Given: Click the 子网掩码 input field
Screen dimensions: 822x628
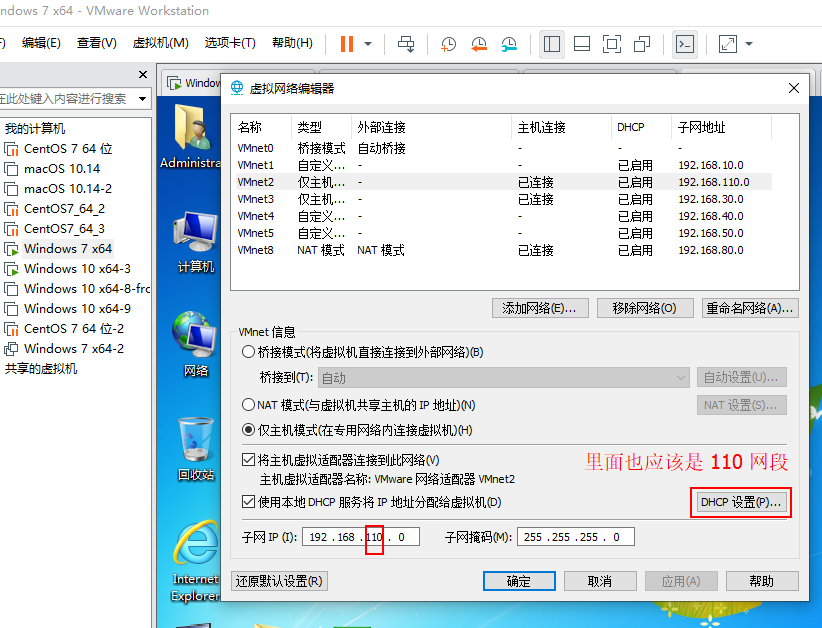Looking at the screenshot, I should (x=576, y=537).
